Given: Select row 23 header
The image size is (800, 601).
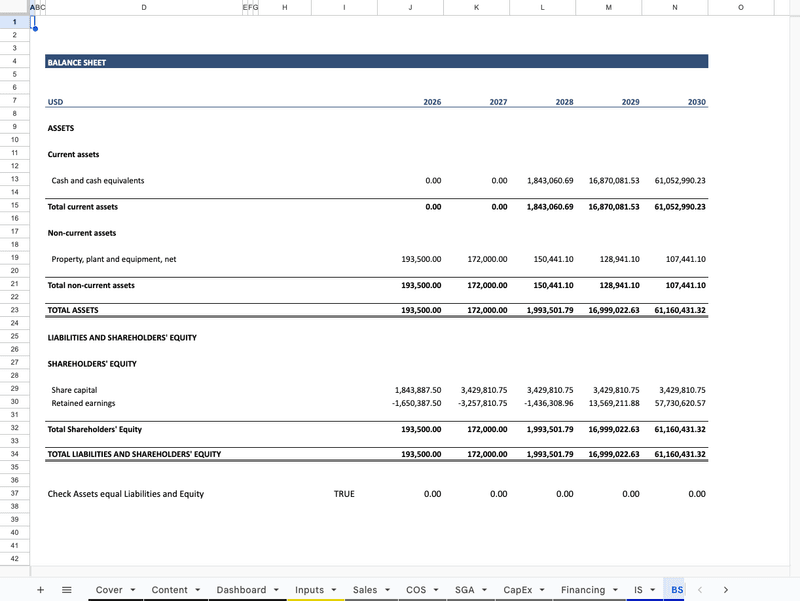Looking at the screenshot, I should tap(15, 311).
